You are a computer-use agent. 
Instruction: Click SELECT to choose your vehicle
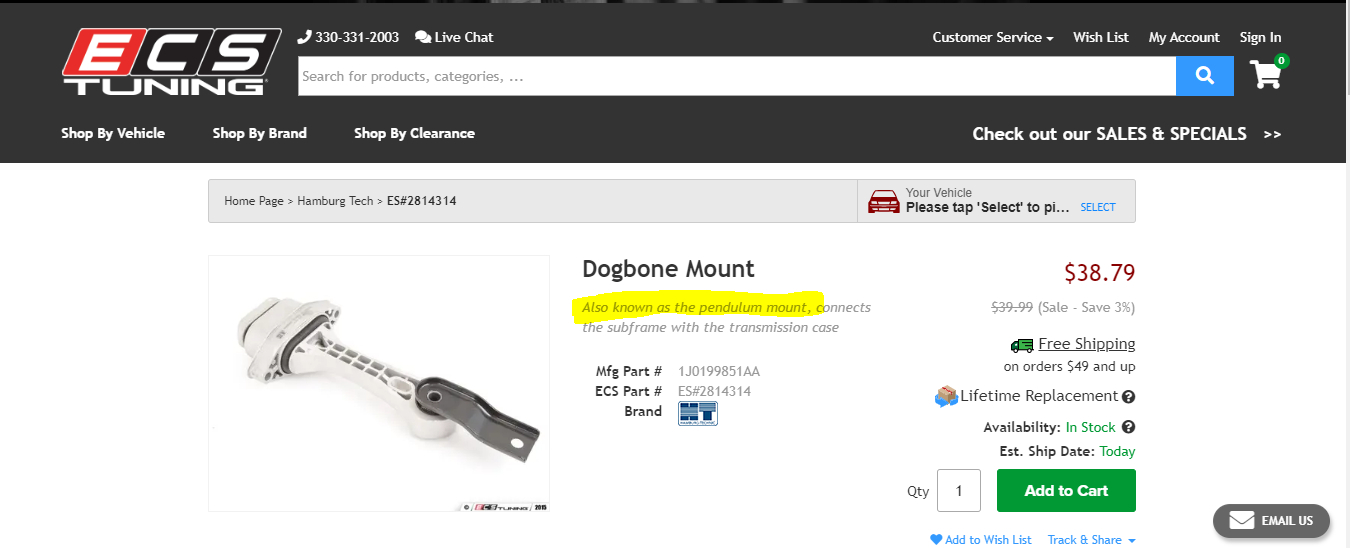click(1097, 207)
